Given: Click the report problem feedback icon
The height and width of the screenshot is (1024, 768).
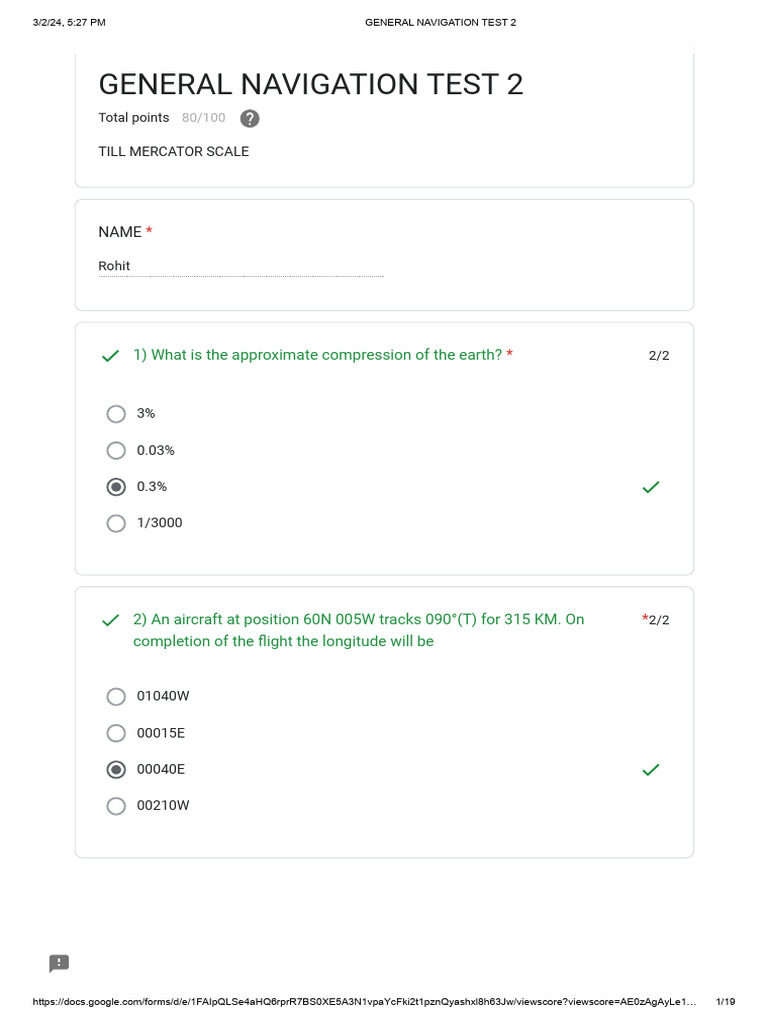Looking at the screenshot, I should (59, 963).
